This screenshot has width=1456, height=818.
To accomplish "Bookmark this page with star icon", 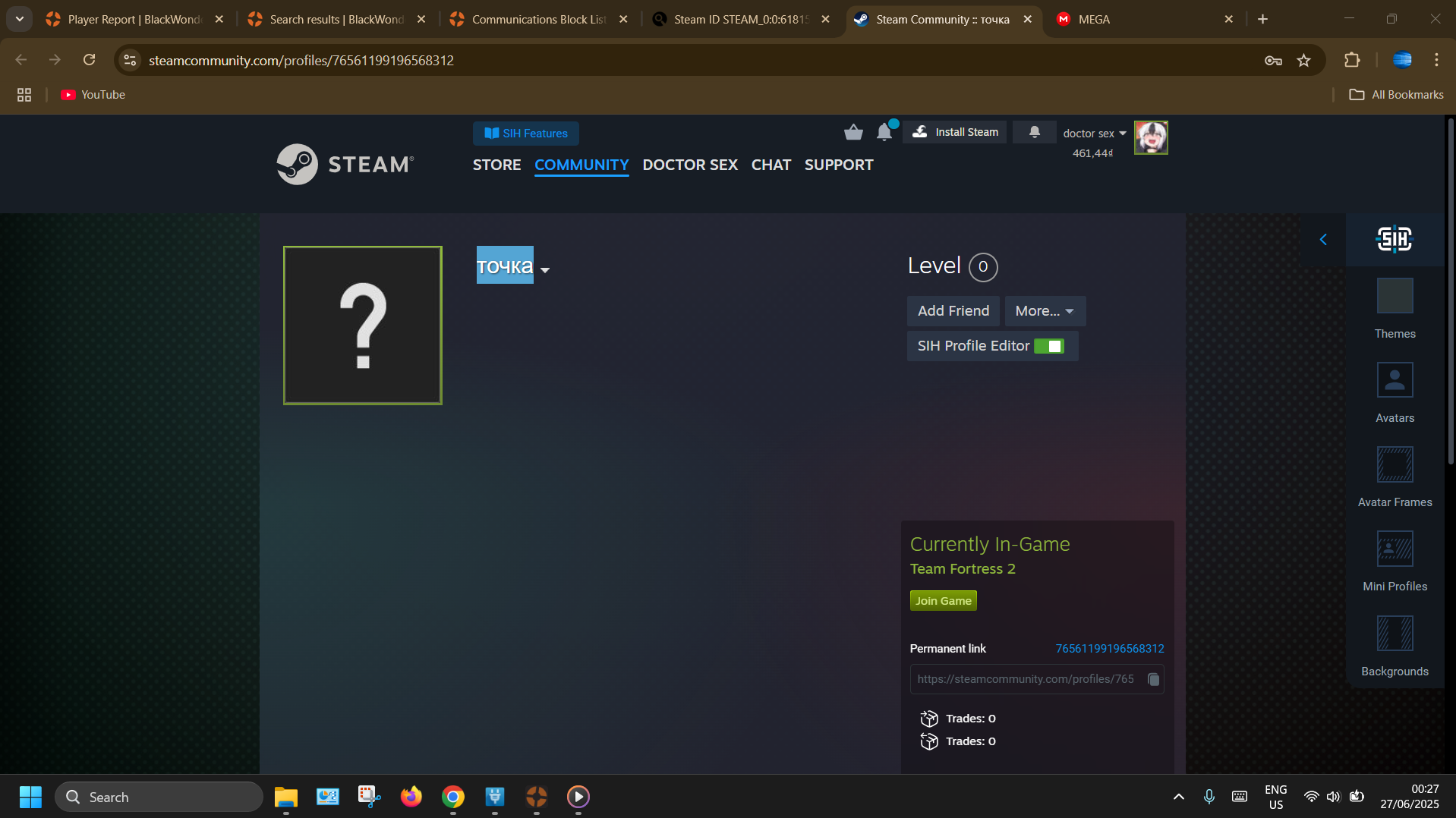I will coord(1303,61).
